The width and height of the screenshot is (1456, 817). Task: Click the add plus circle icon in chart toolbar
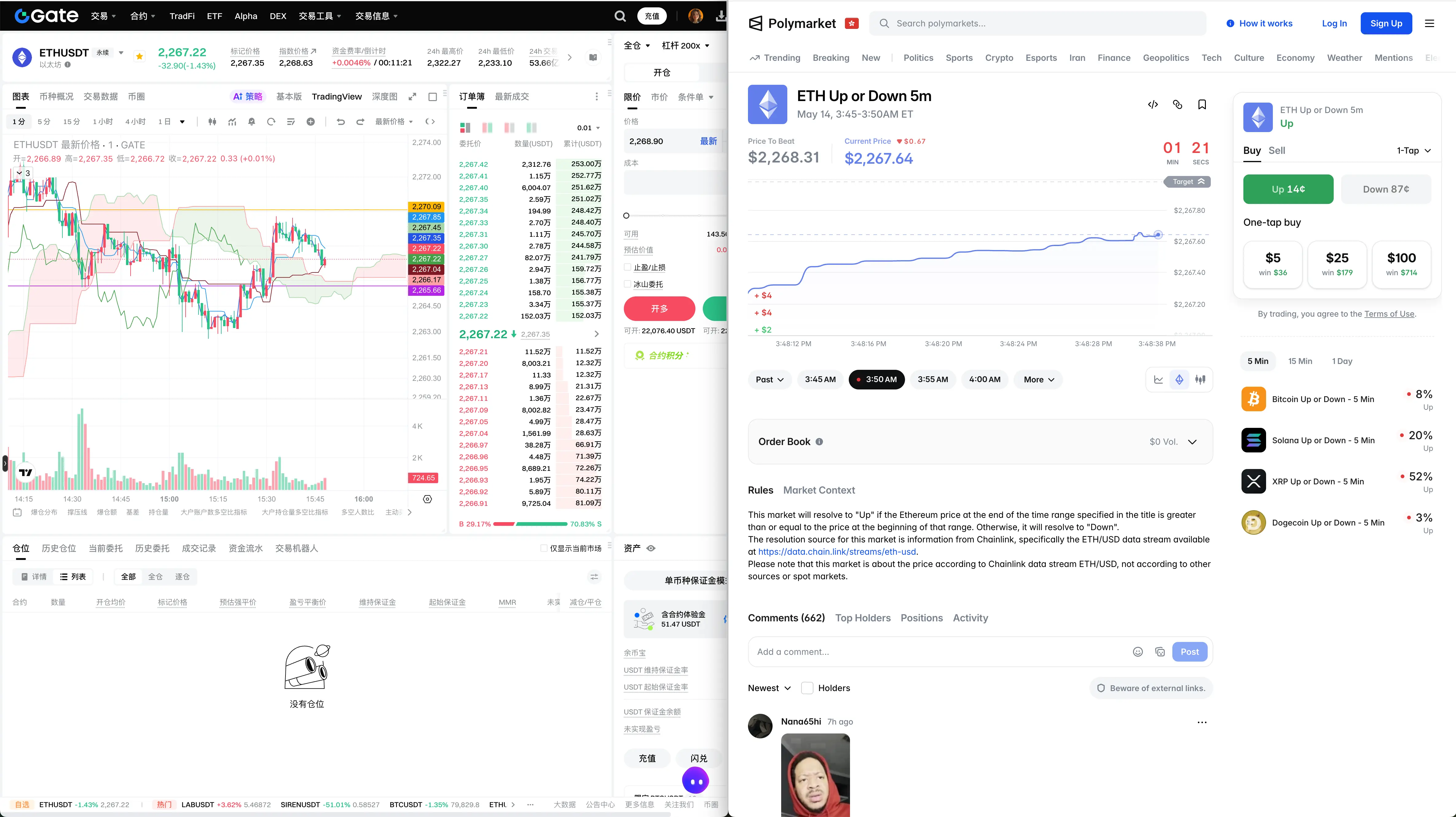pos(311,122)
